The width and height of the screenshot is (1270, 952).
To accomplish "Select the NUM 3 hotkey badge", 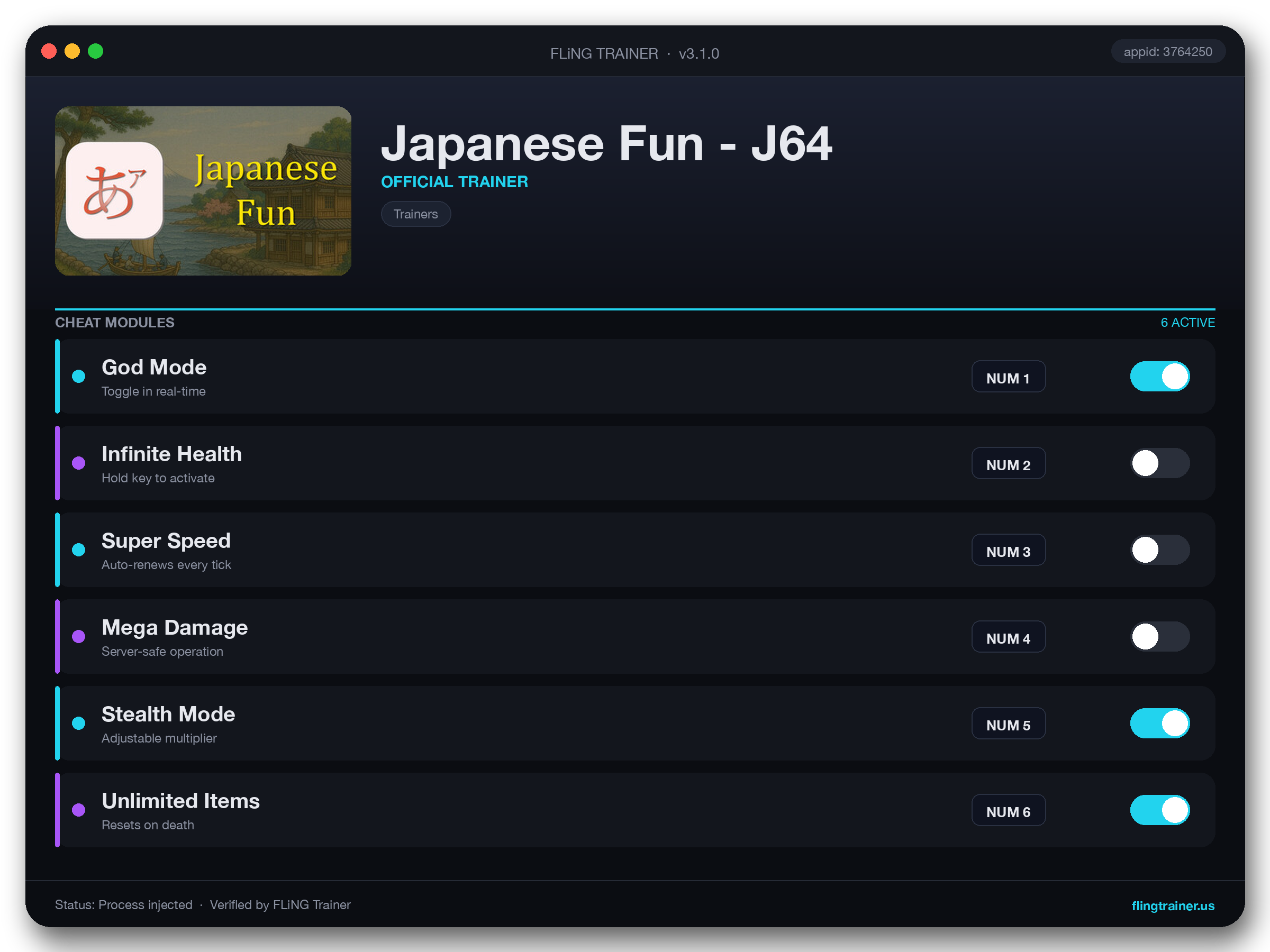I will point(1008,550).
